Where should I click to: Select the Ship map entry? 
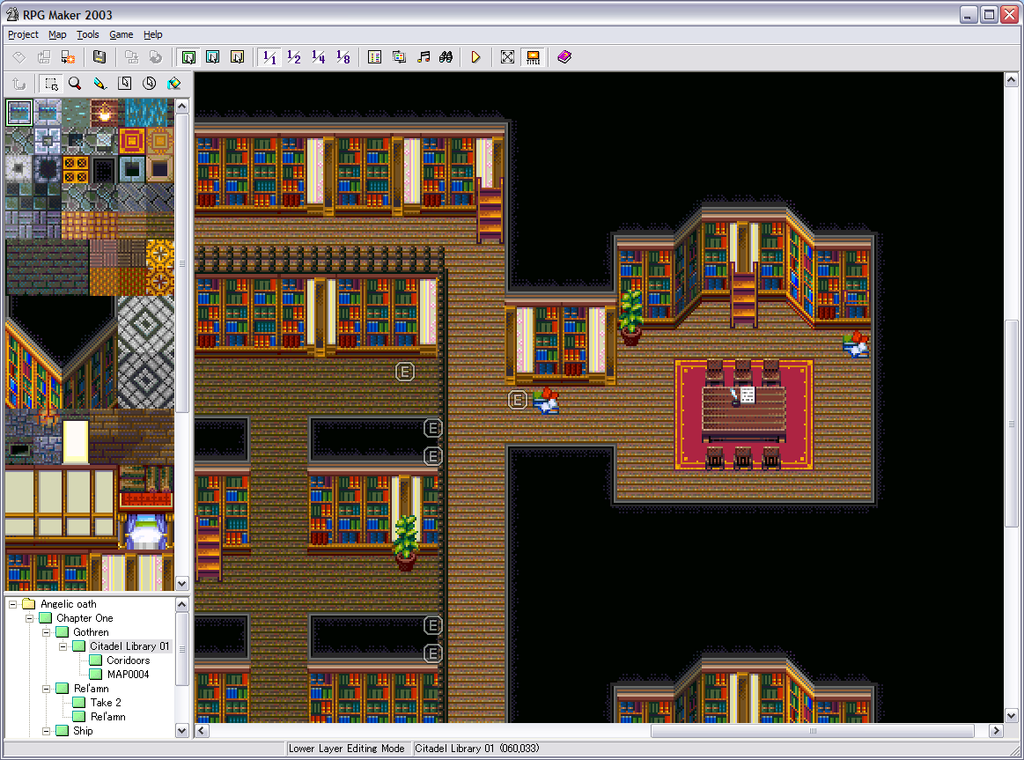click(x=82, y=731)
